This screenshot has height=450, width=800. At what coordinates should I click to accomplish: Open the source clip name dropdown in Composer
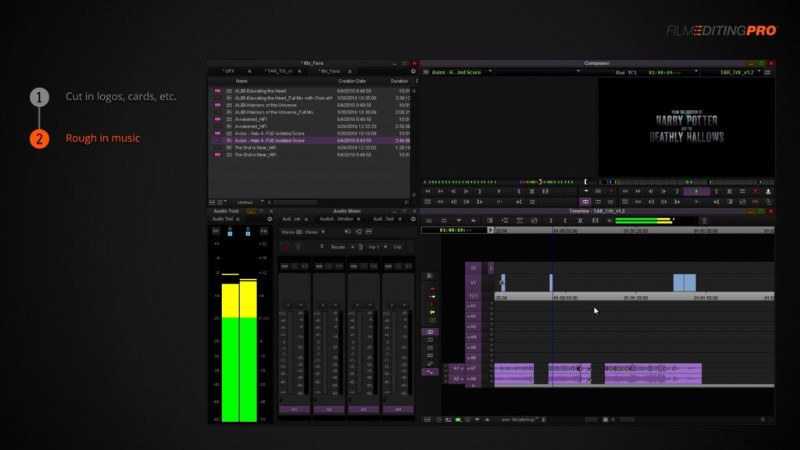(x=490, y=72)
